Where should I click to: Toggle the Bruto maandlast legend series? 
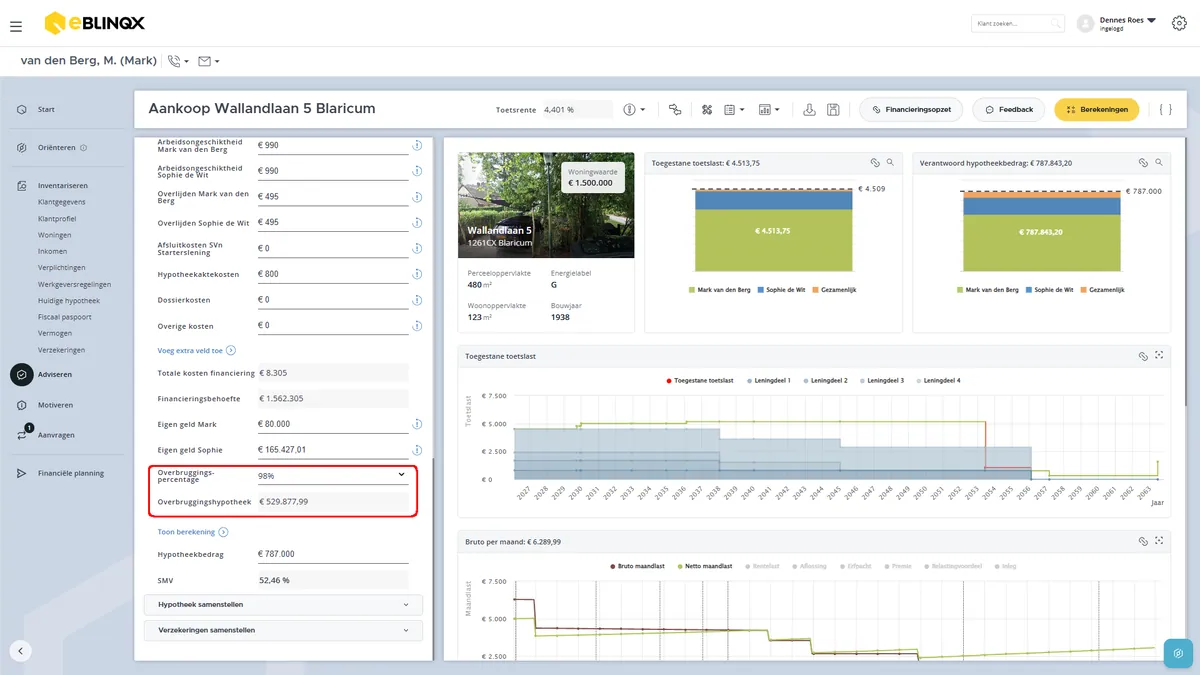(x=638, y=566)
